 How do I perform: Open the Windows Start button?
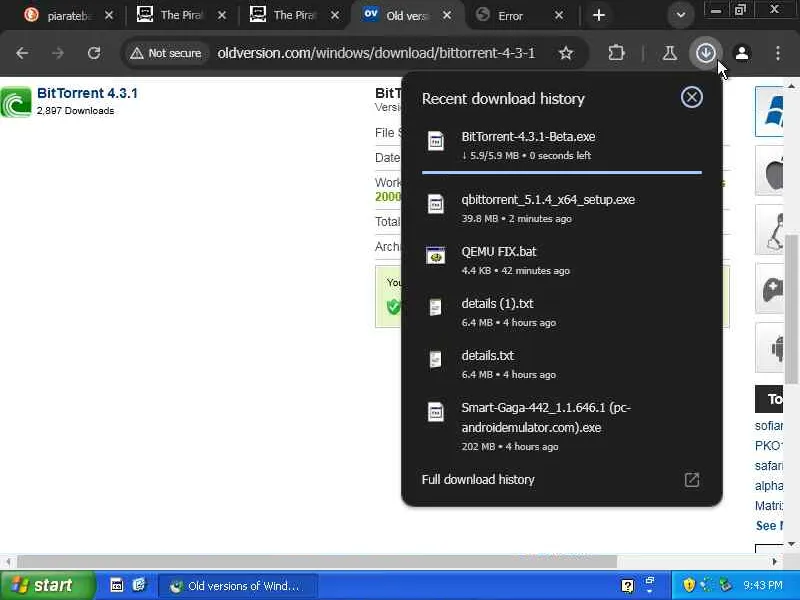tap(47, 585)
